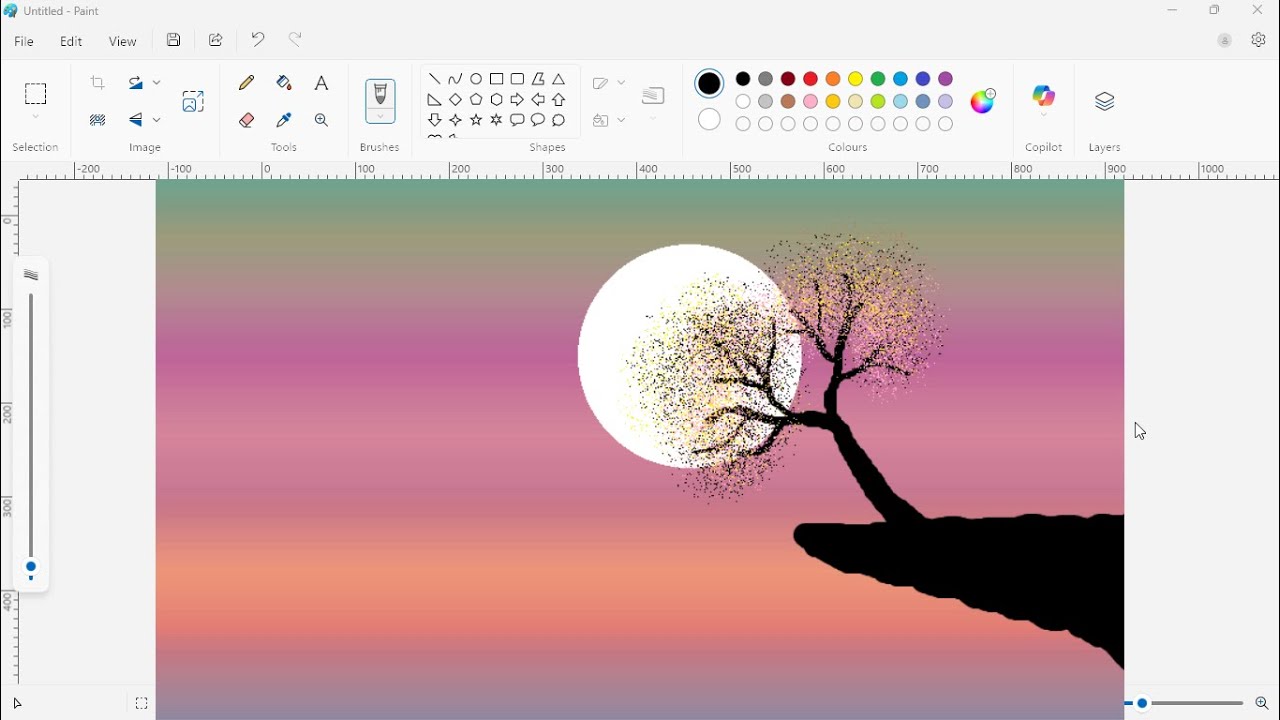Choose the green colour swatch

(879, 79)
